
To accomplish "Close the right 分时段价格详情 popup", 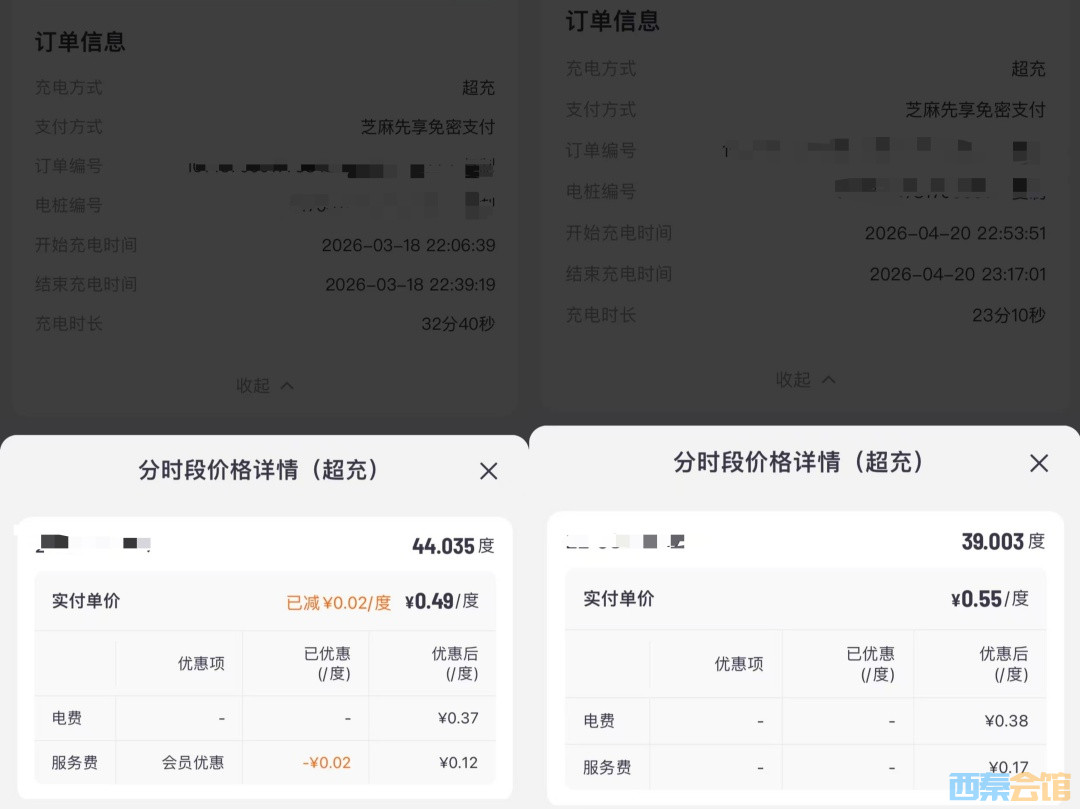I will 1039,463.
